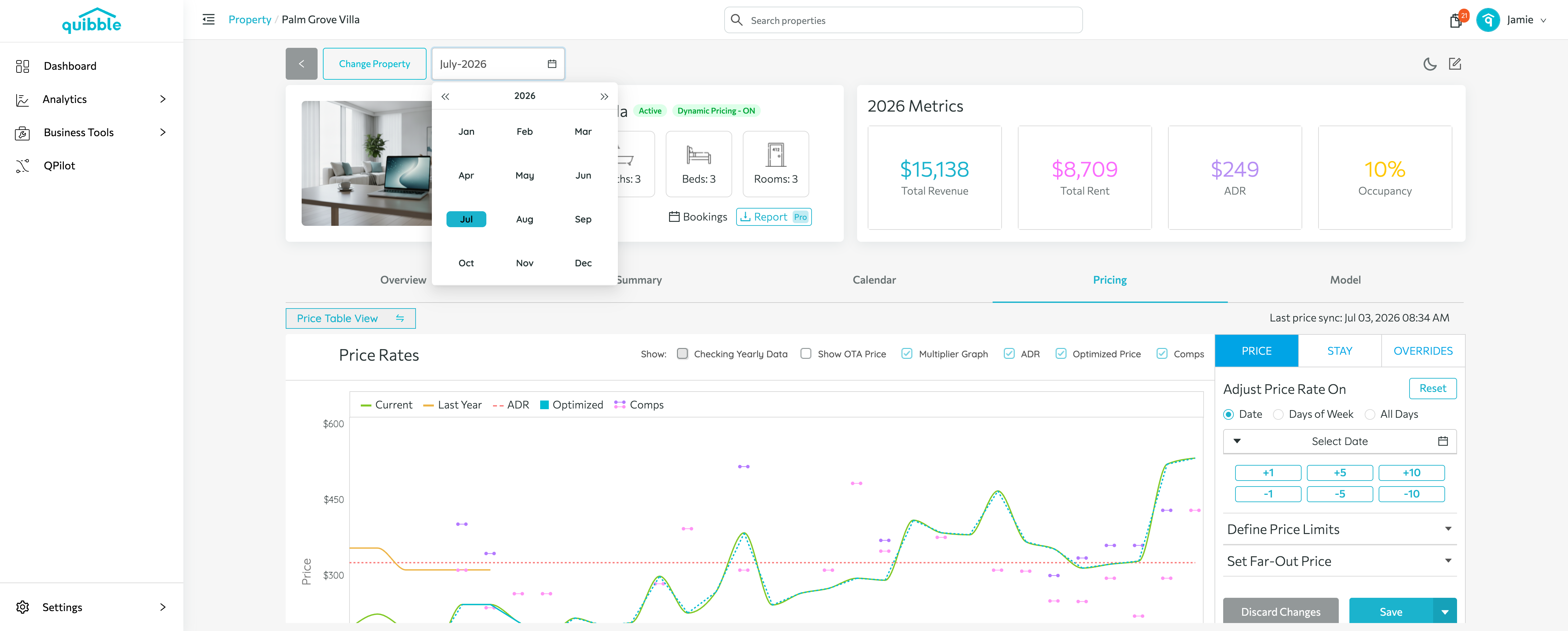Open Select Date dropdown triangle
Image resolution: width=1568 pixels, height=631 pixels.
(x=1237, y=441)
